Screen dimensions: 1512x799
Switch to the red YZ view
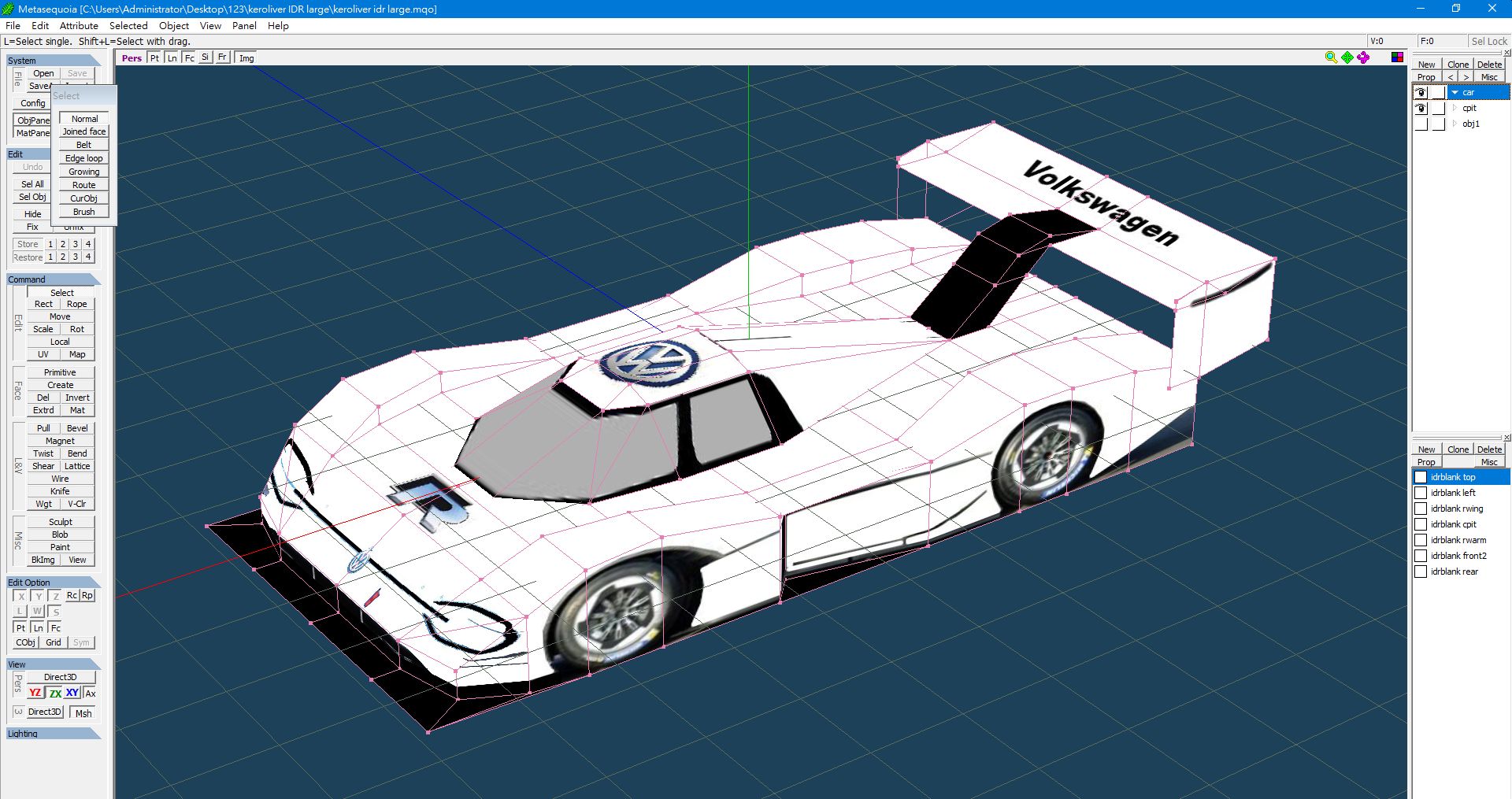(35, 693)
